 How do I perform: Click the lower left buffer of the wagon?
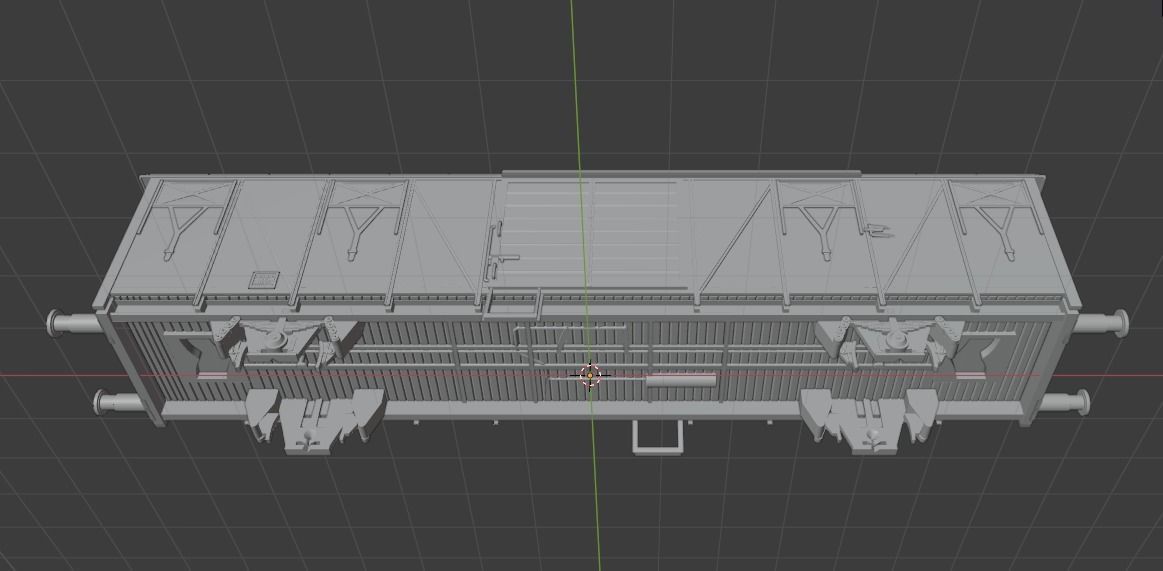[x=119, y=403]
